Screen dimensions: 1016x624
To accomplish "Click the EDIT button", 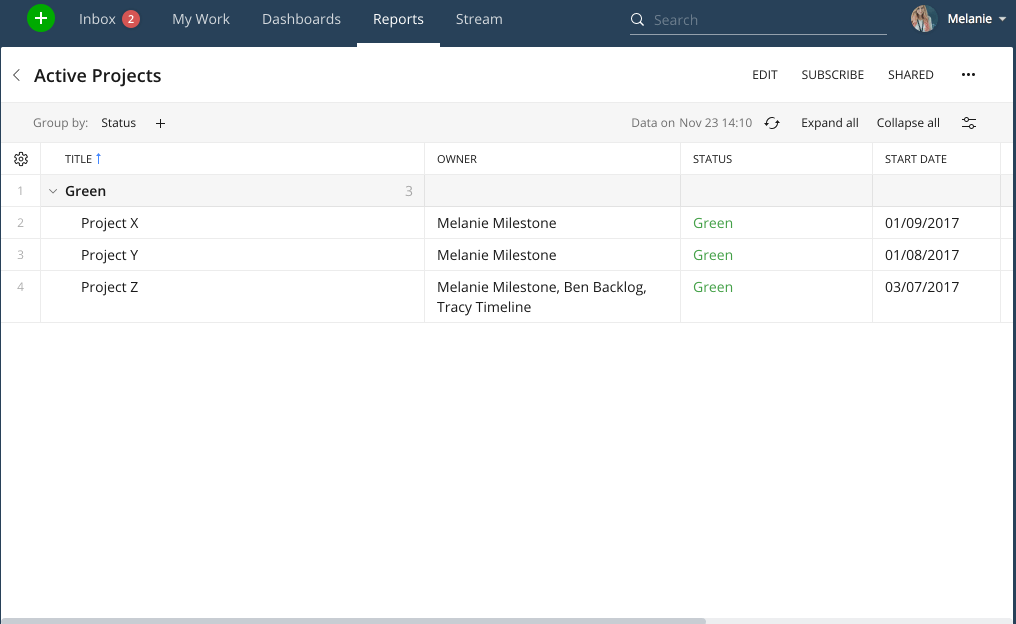I will pos(765,75).
